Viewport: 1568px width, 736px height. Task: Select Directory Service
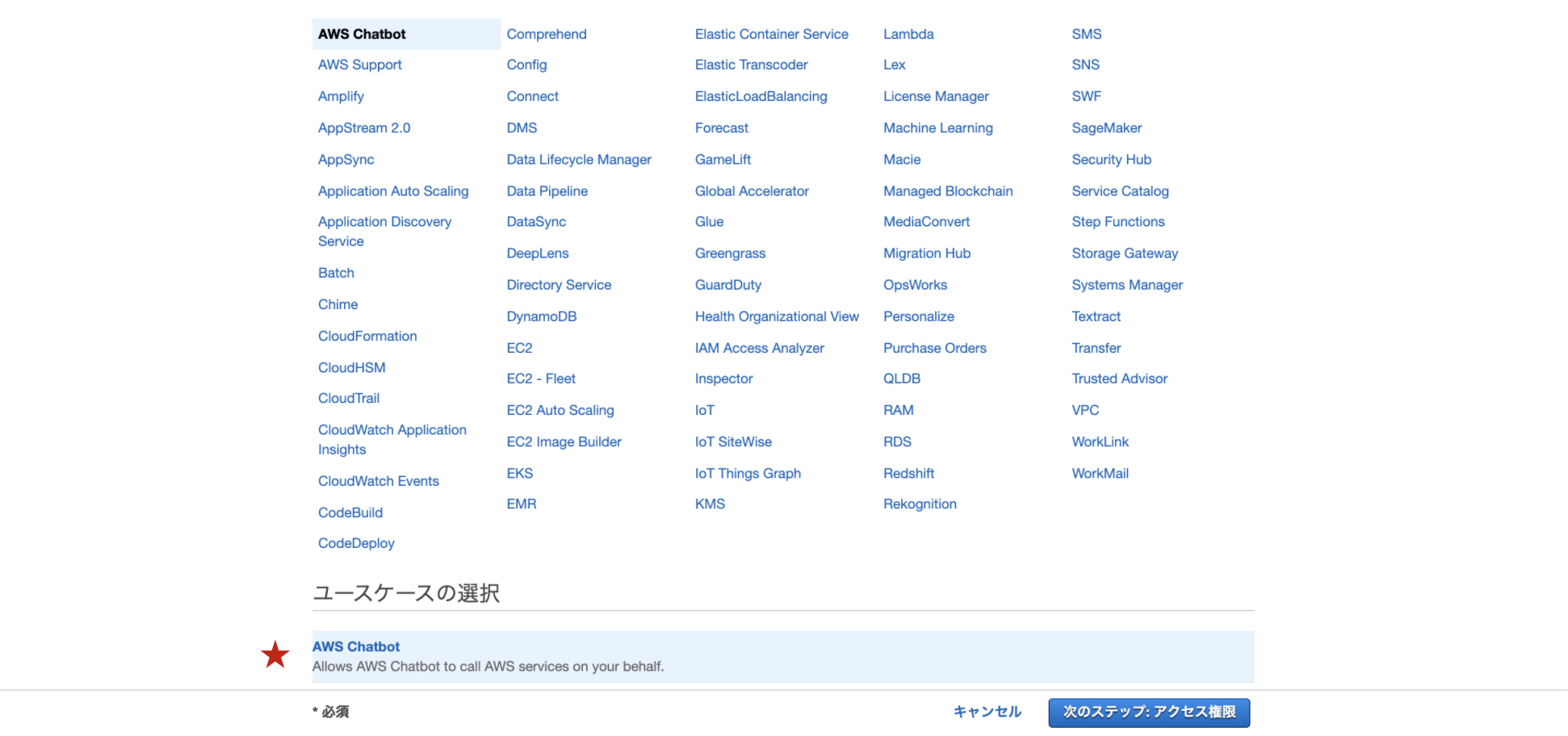pyautogui.click(x=559, y=285)
